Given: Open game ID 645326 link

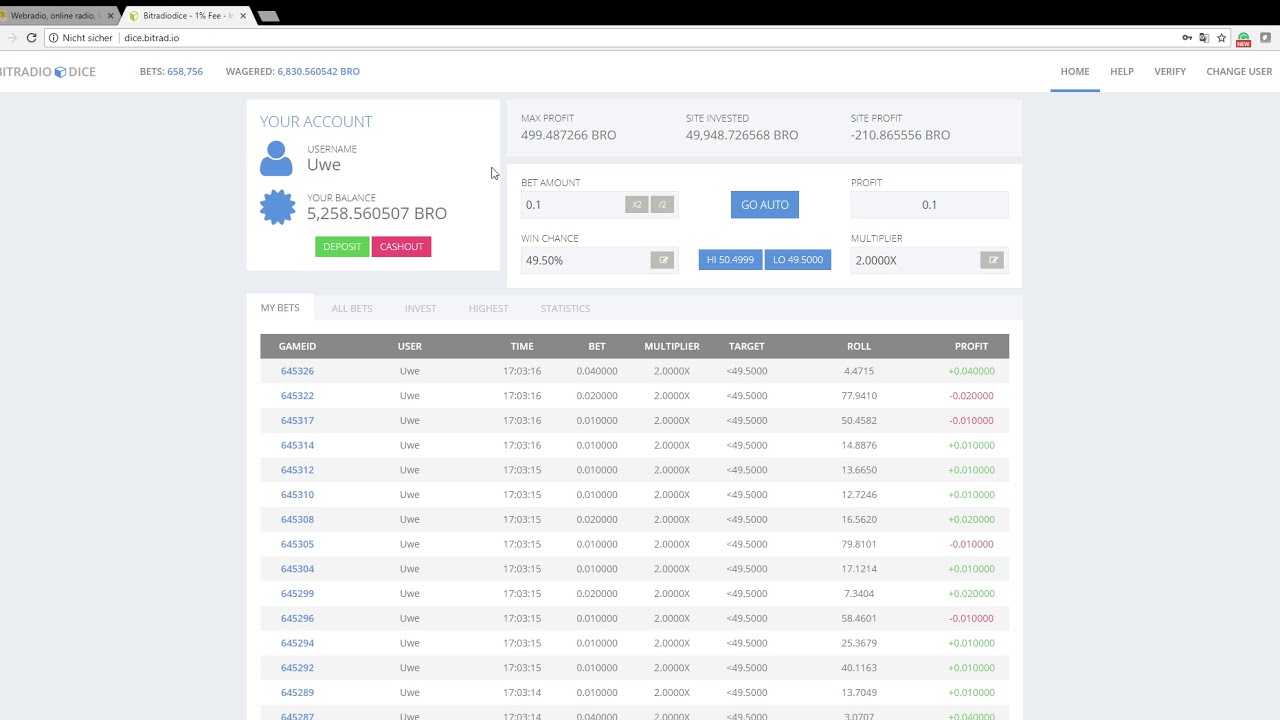Looking at the screenshot, I should tap(297, 371).
